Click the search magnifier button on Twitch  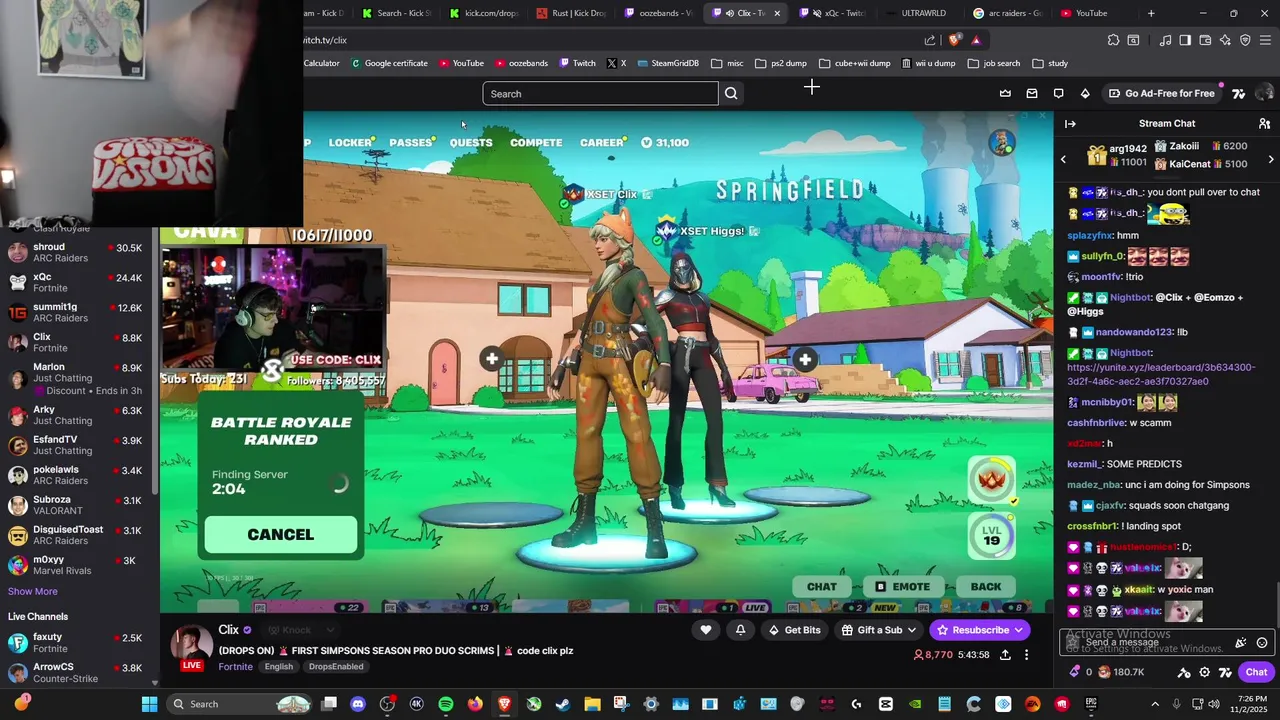click(731, 93)
